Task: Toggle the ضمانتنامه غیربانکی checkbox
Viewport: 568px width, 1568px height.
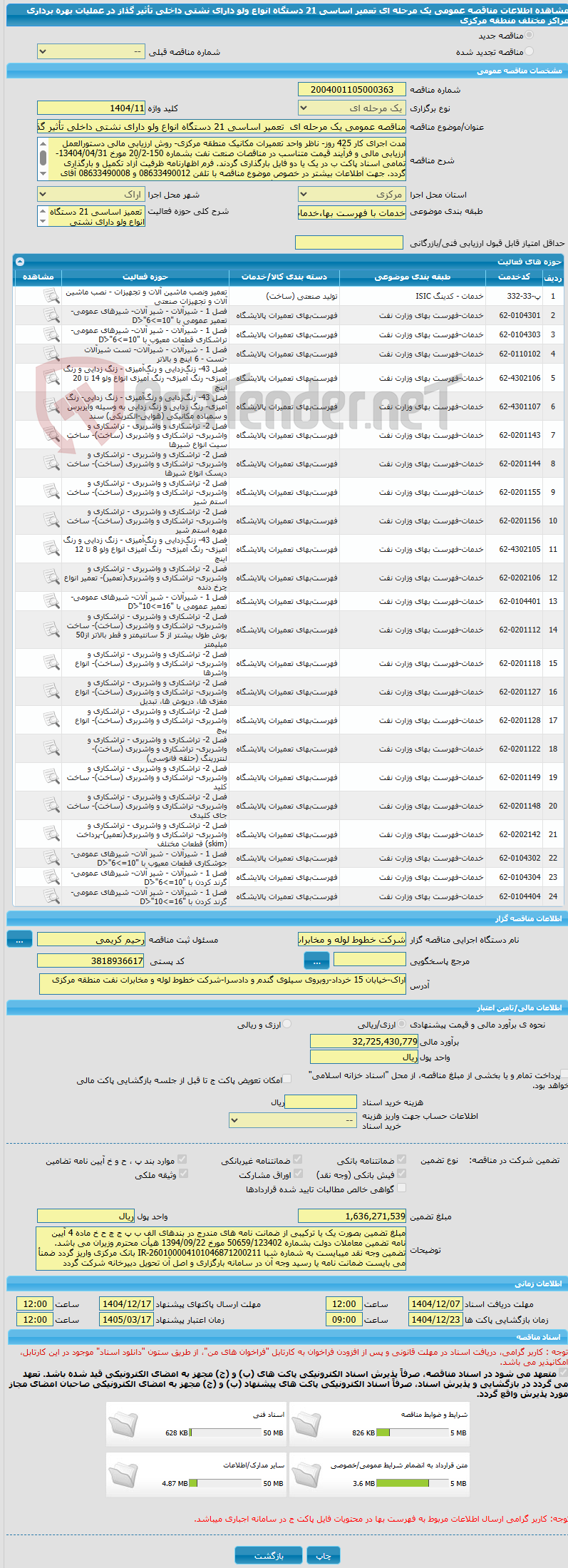Action: pos(298,1159)
